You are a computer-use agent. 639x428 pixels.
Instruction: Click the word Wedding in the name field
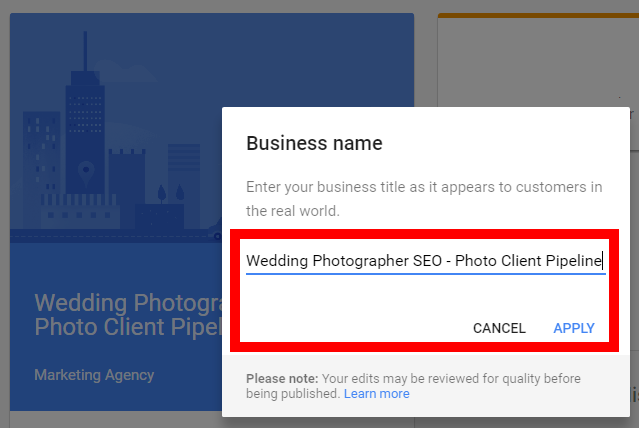277,260
